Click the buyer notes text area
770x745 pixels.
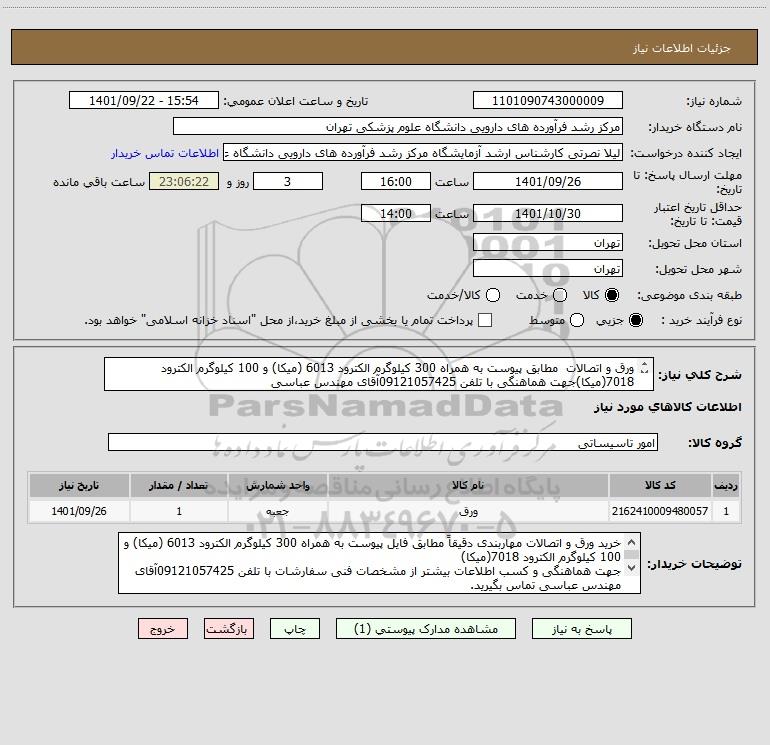click(379, 563)
